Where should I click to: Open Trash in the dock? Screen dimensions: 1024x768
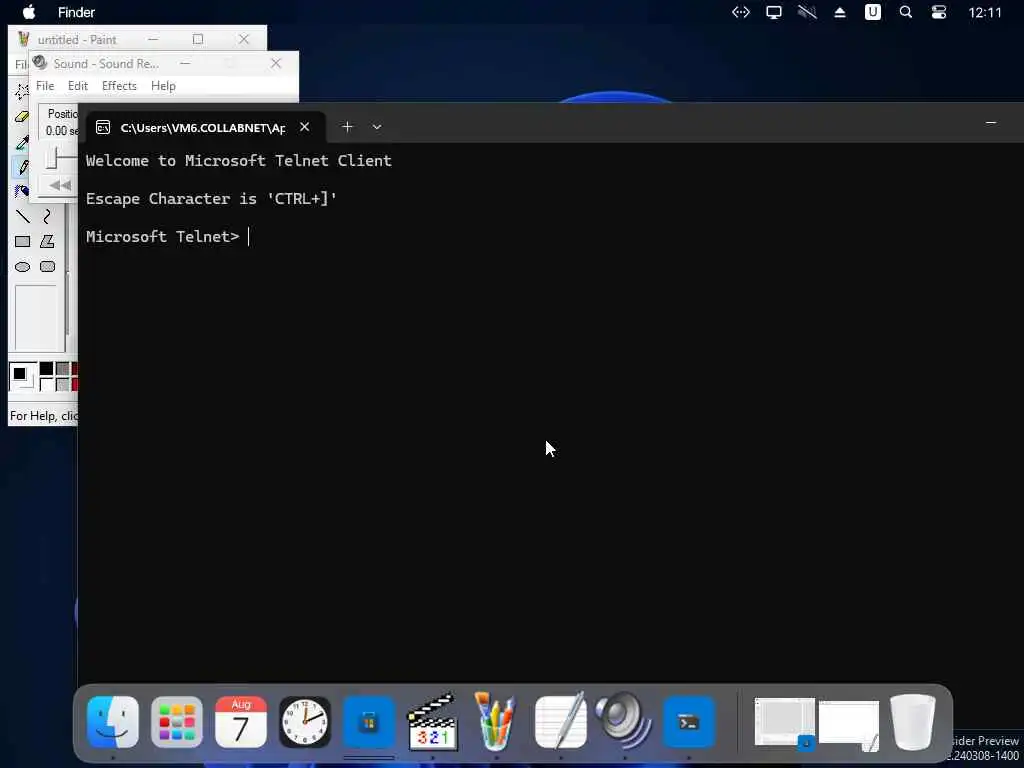pyautogui.click(x=913, y=722)
